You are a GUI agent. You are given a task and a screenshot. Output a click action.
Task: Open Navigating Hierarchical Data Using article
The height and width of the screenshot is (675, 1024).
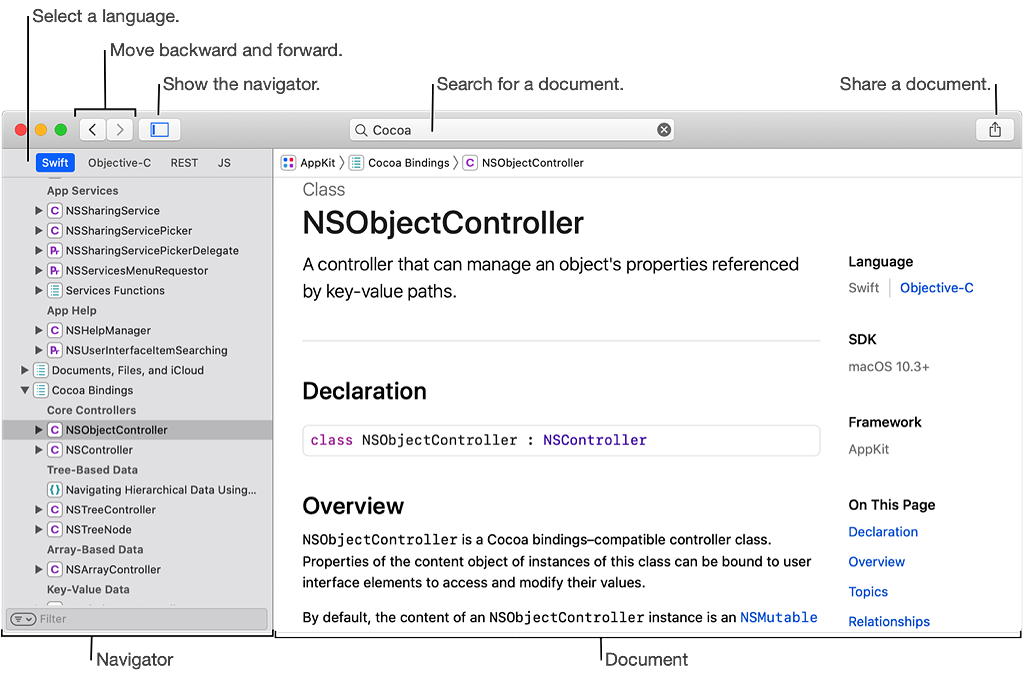[x=161, y=490]
